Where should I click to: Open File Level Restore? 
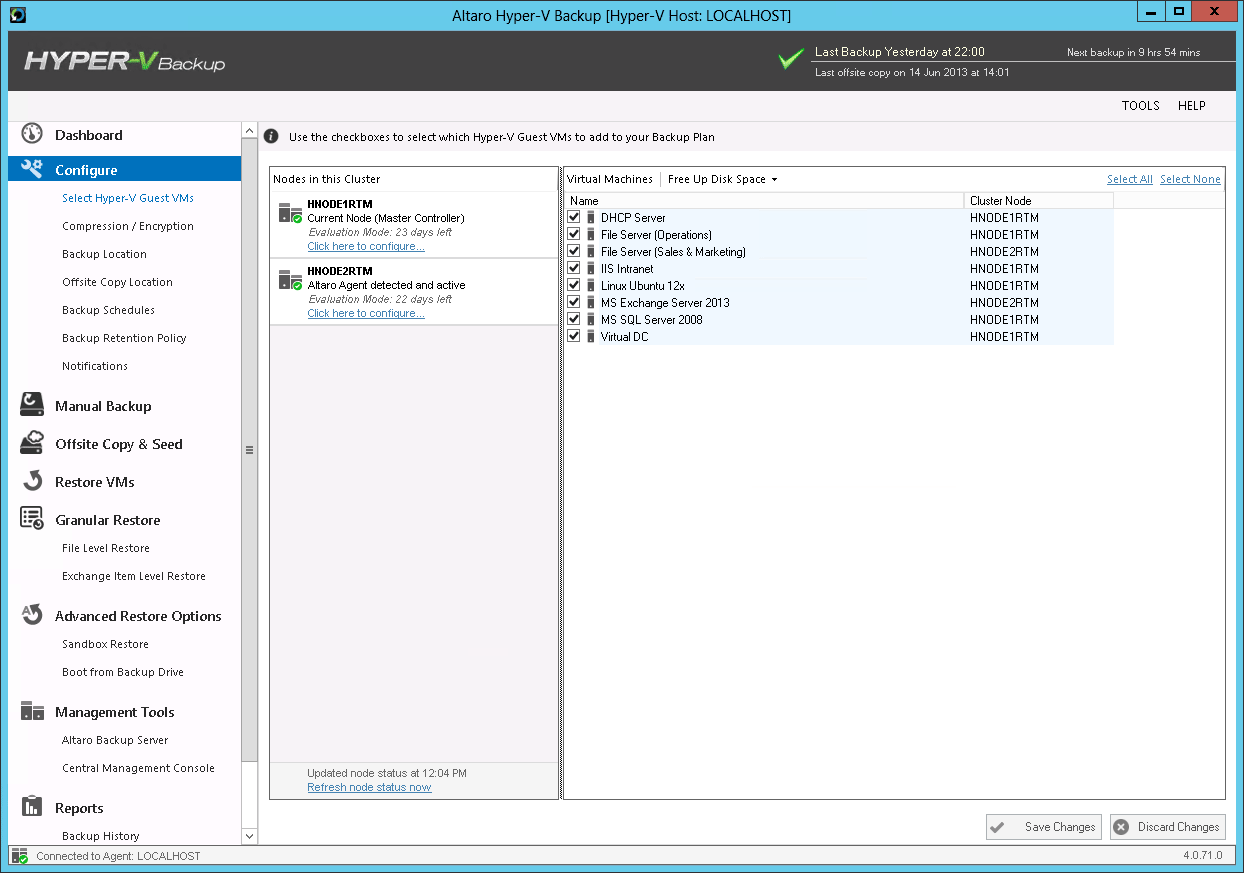click(x=106, y=548)
